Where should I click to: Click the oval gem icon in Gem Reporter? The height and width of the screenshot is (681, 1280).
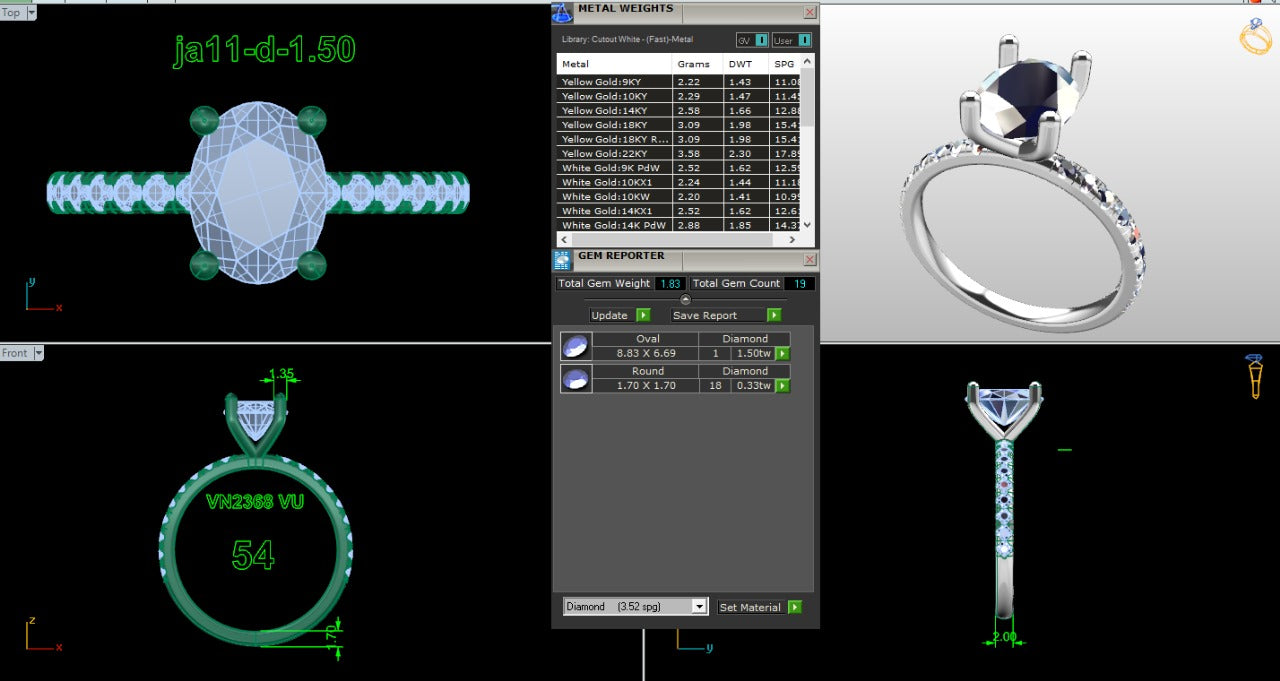pyautogui.click(x=575, y=347)
